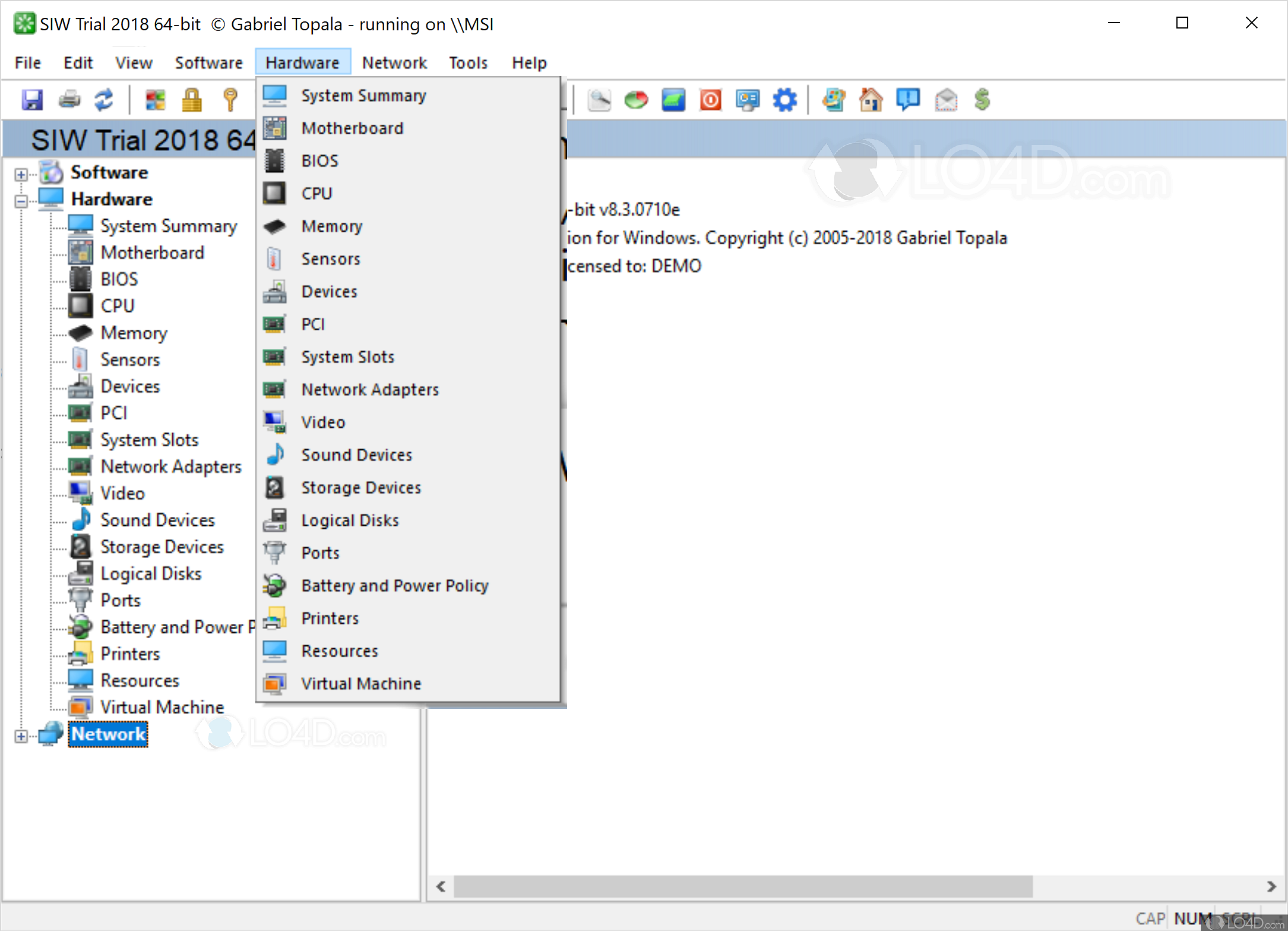This screenshot has height=931, width=1288.
Task: Save the report using the Save icon
Action: click(x=32, y=100)
